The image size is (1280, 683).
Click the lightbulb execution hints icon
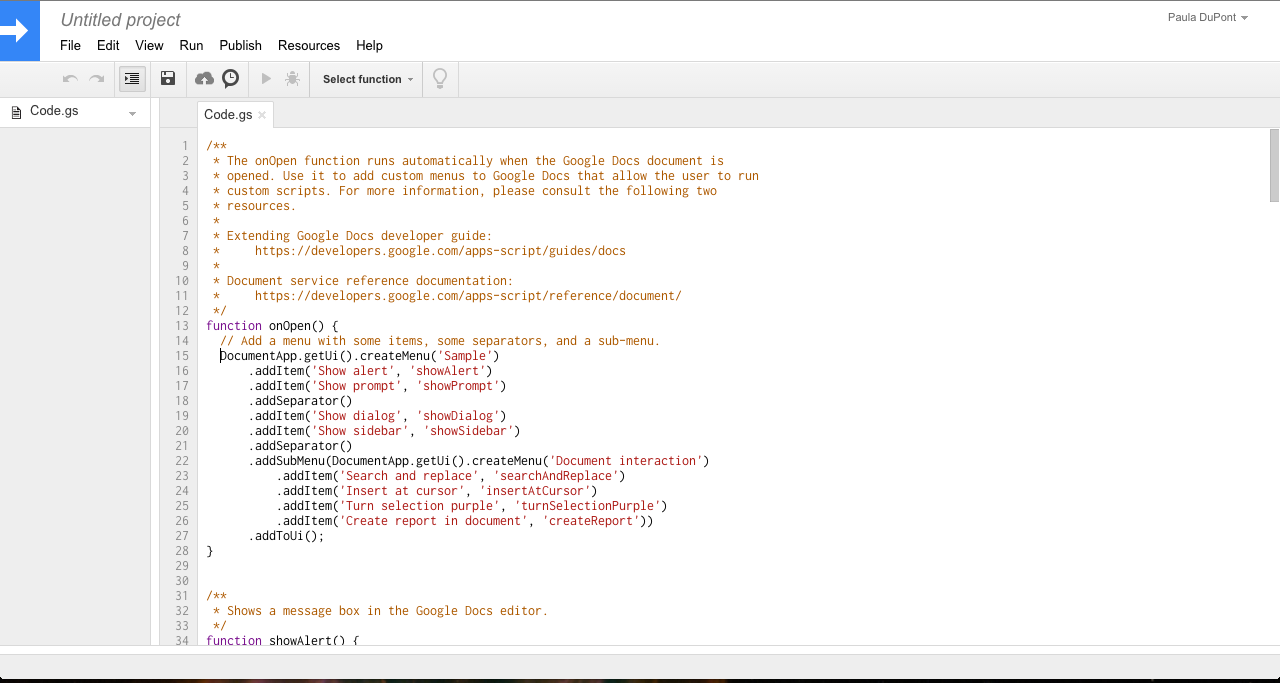(x=439, y=79)
